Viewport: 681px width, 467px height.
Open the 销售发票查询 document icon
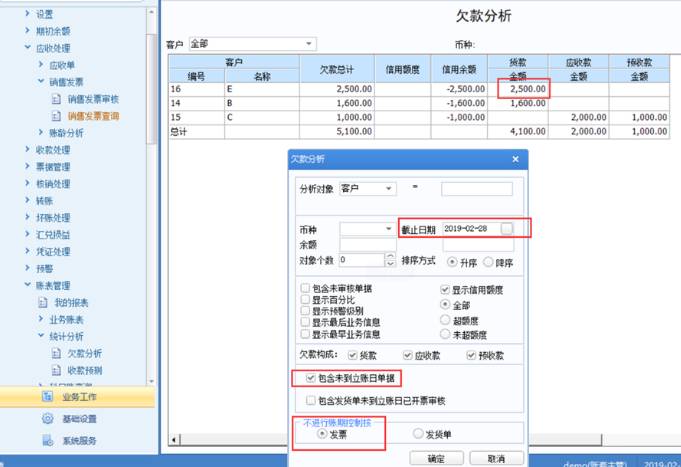click(56, 116)
